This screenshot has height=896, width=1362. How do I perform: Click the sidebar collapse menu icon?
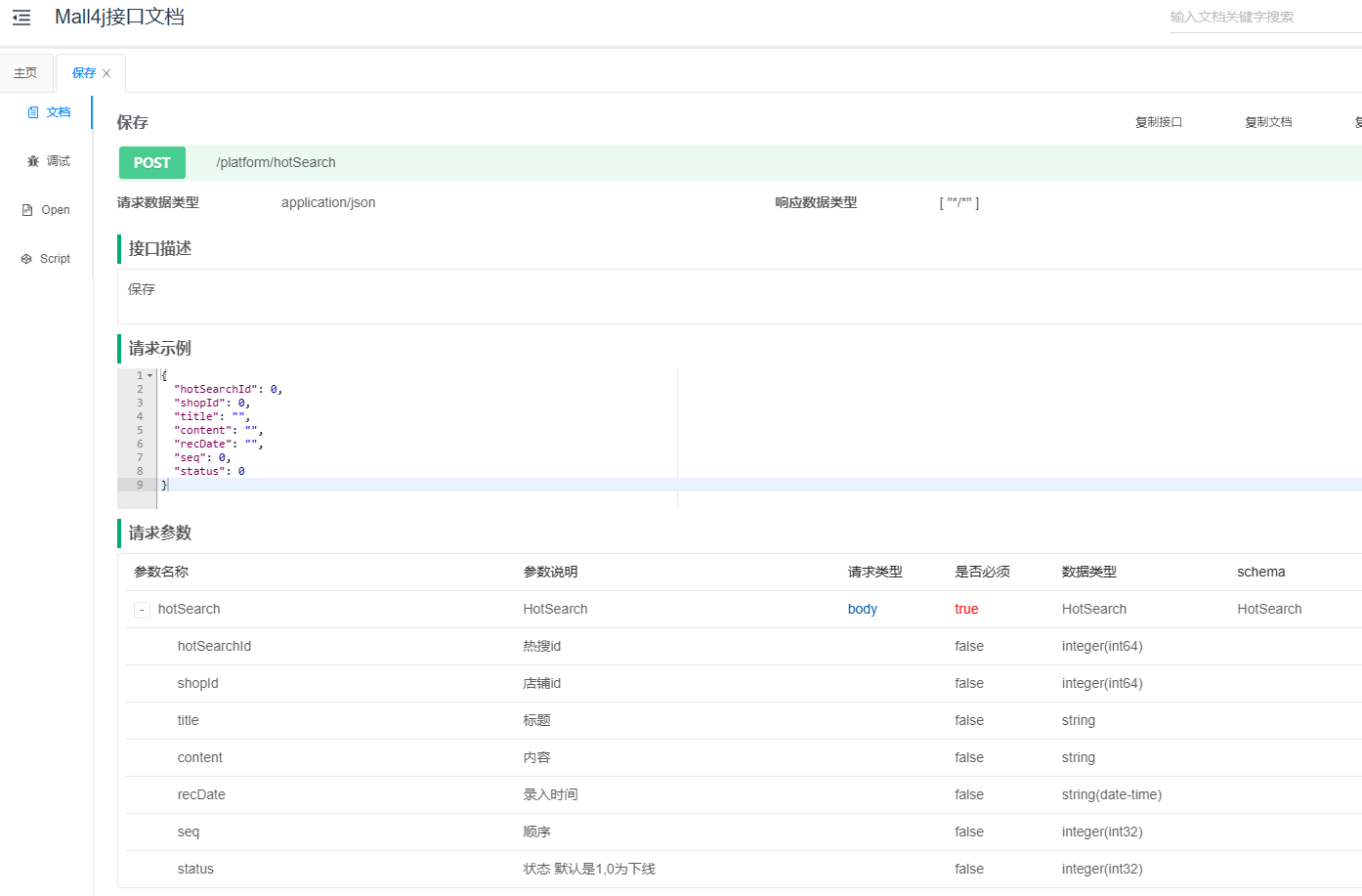coord(21,18)
